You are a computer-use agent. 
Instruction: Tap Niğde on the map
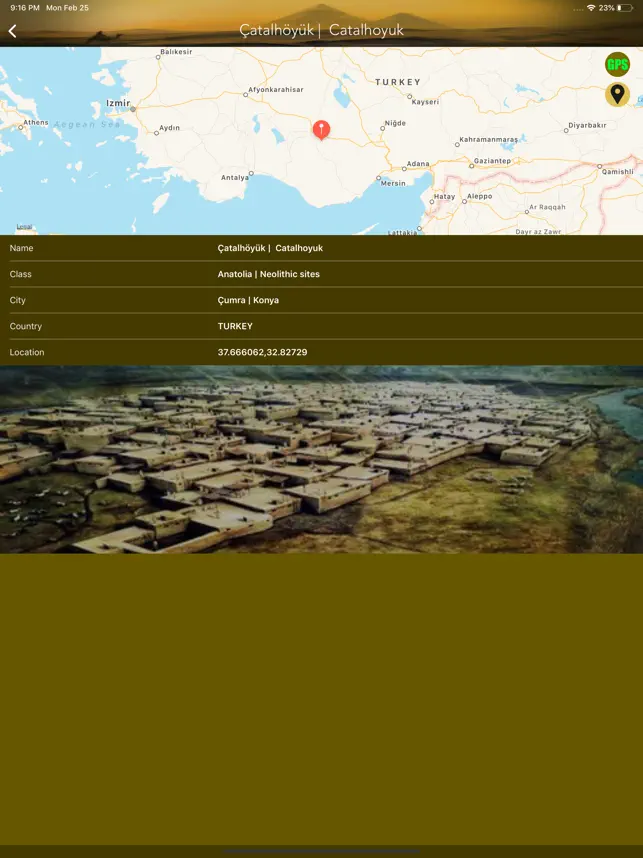395,123
